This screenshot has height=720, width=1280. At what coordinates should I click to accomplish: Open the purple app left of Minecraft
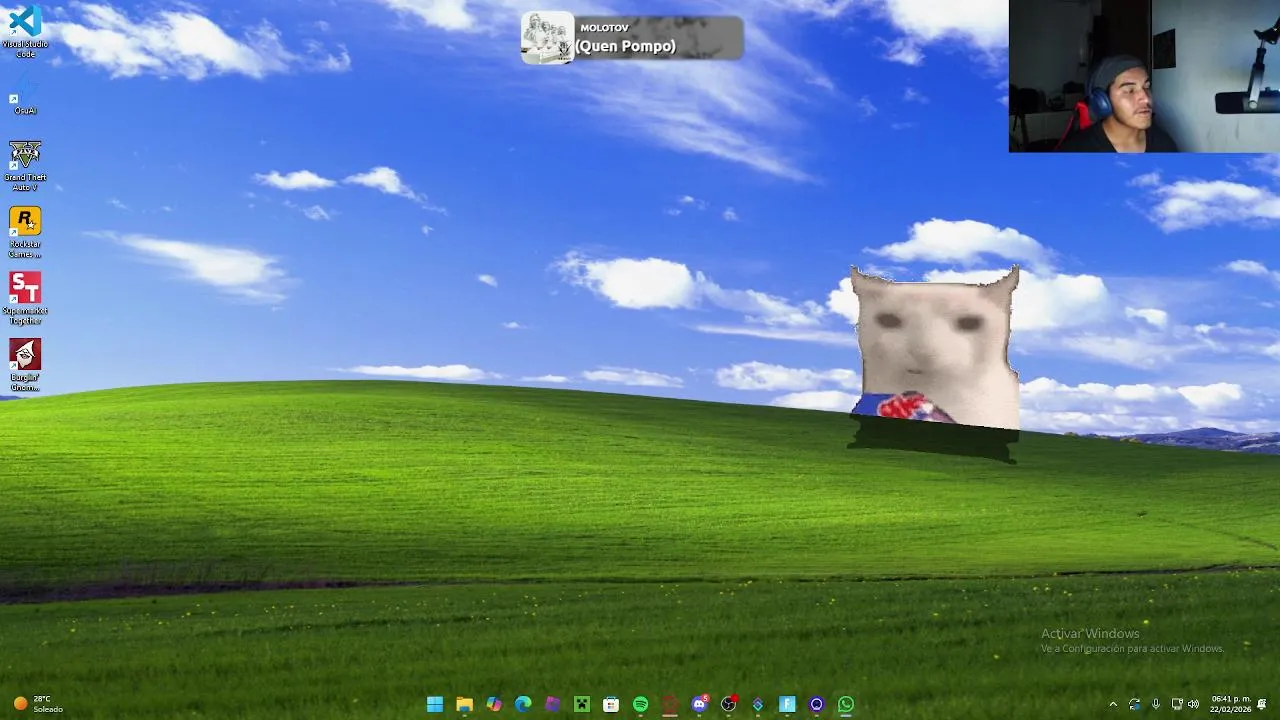click(552, 704)
